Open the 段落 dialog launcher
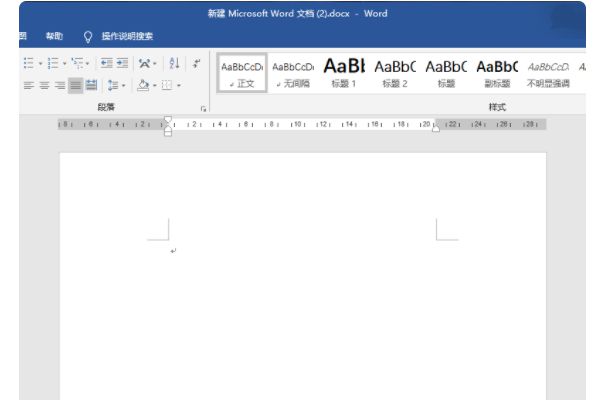The height and width of the screenshot is (400, 600). tap(203, 106)
